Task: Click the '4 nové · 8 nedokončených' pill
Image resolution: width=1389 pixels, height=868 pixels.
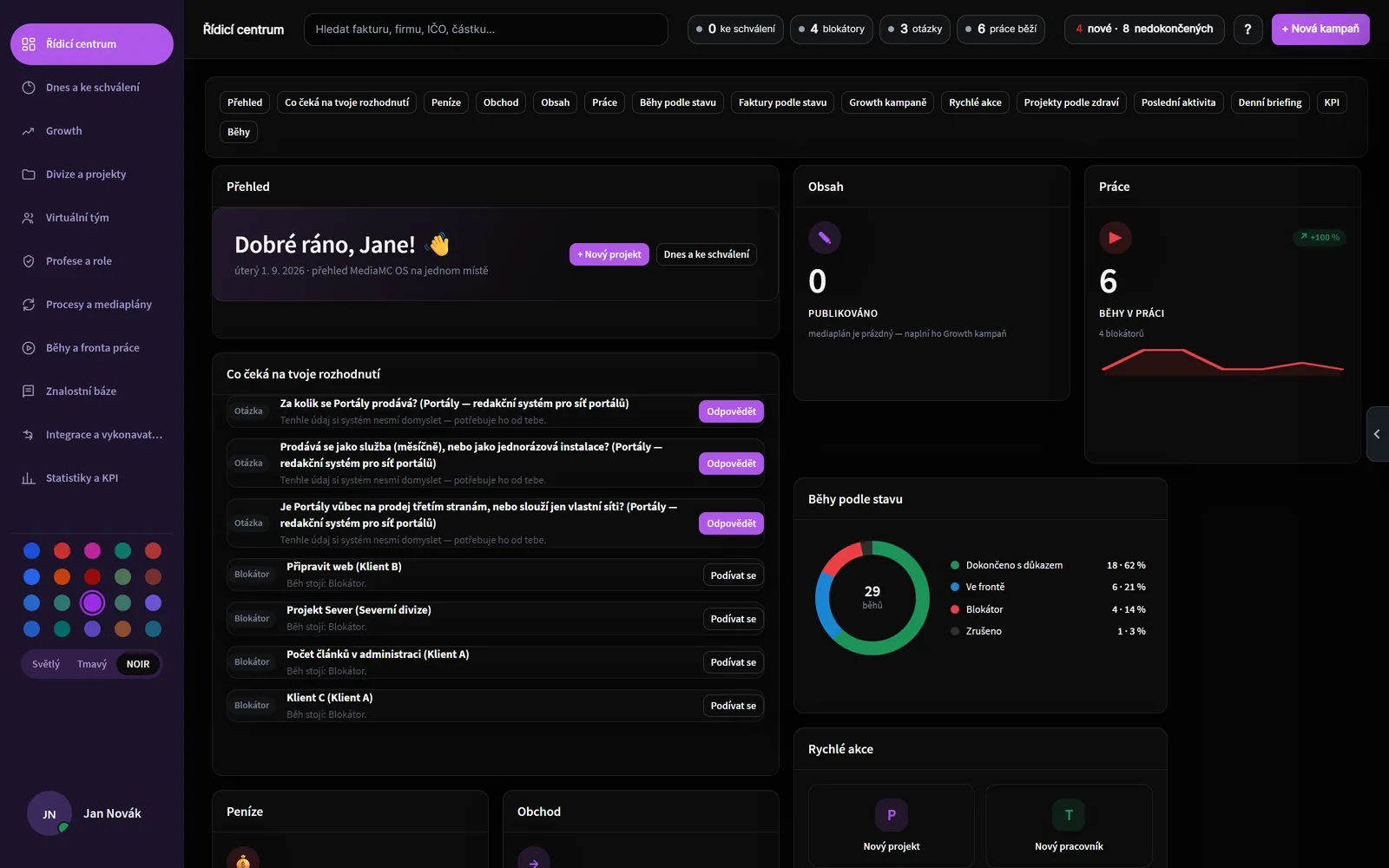Action: [x=1144, y=29]
